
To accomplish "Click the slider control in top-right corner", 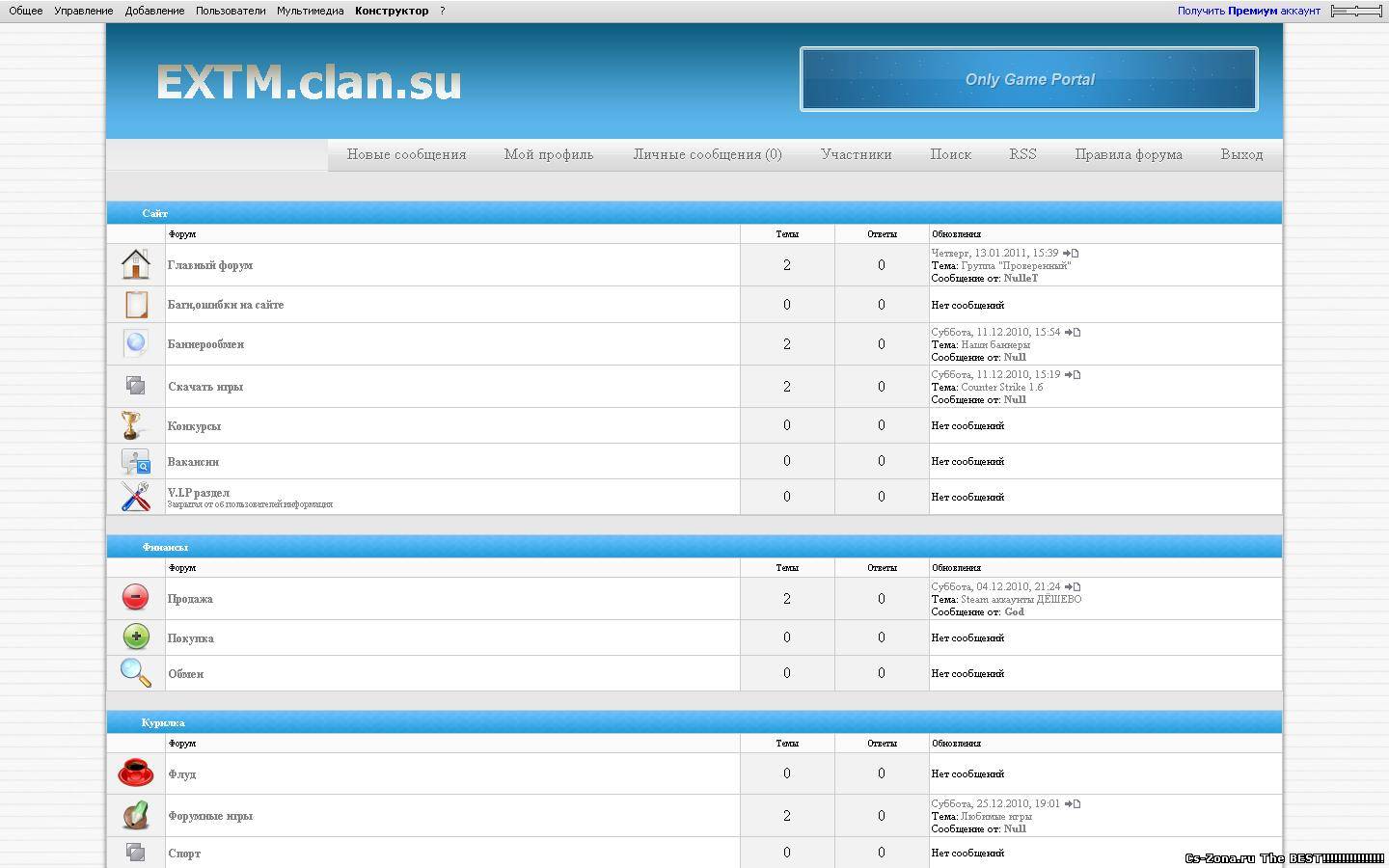I will click(x=1356, y=11).
